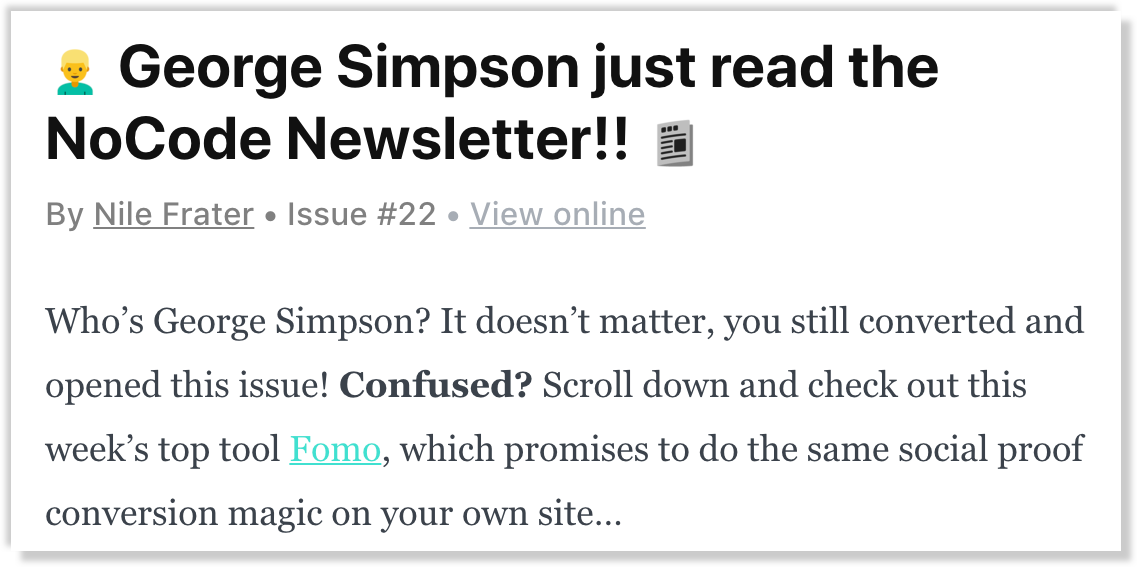This screenshot has height=567, width=1137.
Task: Click the words just read the in the headline
Action: point(765,67)
